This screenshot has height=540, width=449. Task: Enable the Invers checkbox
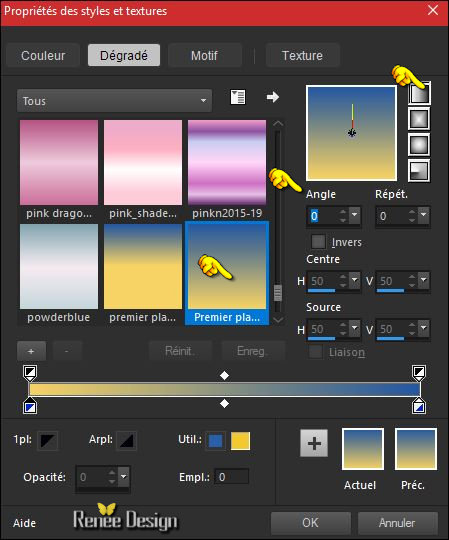click(x=318, y=241)
